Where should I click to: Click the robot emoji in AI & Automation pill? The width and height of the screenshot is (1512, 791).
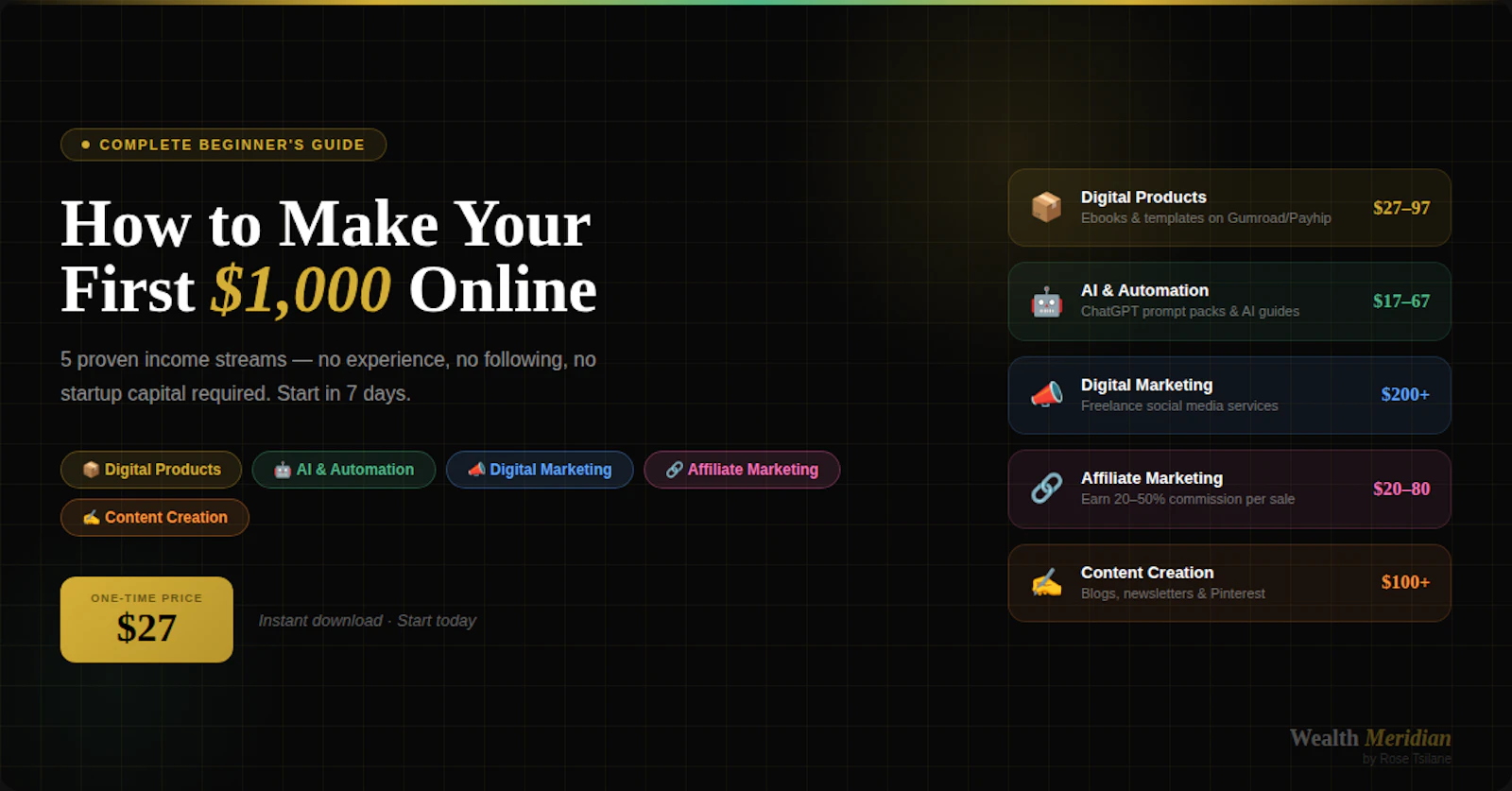[283, 470]
